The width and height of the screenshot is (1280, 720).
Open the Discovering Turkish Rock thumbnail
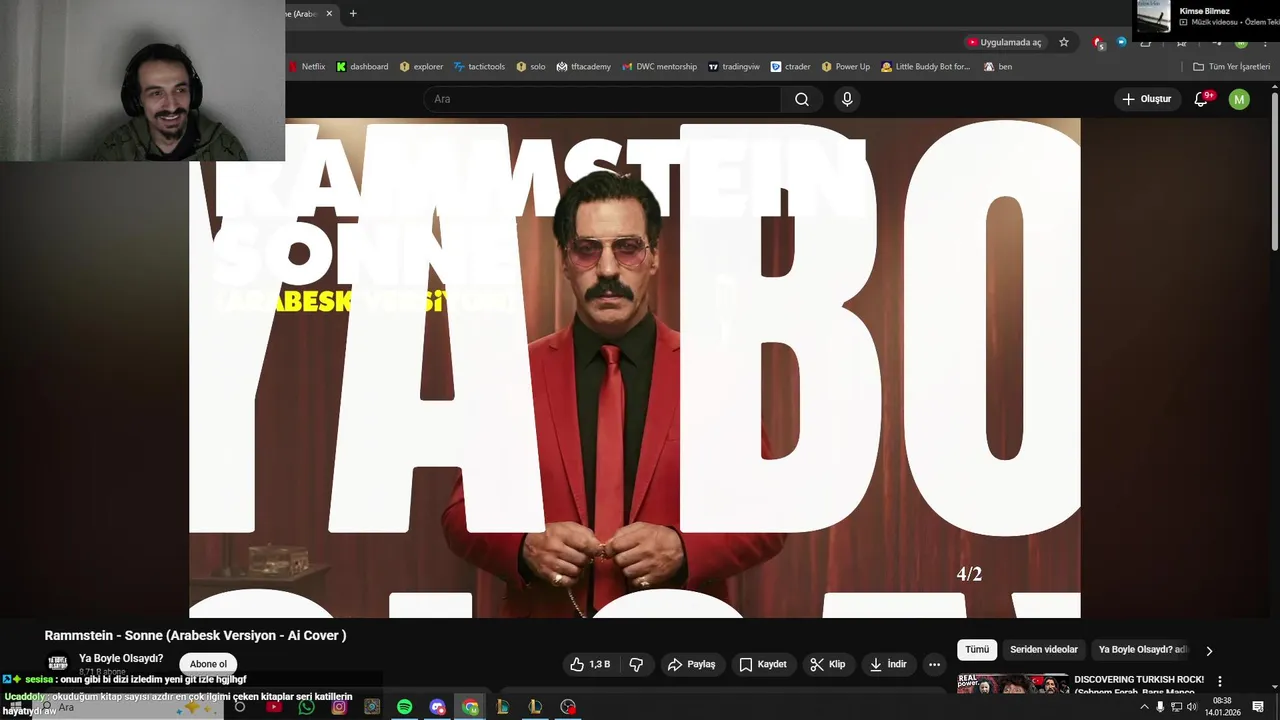[1012, 684]
